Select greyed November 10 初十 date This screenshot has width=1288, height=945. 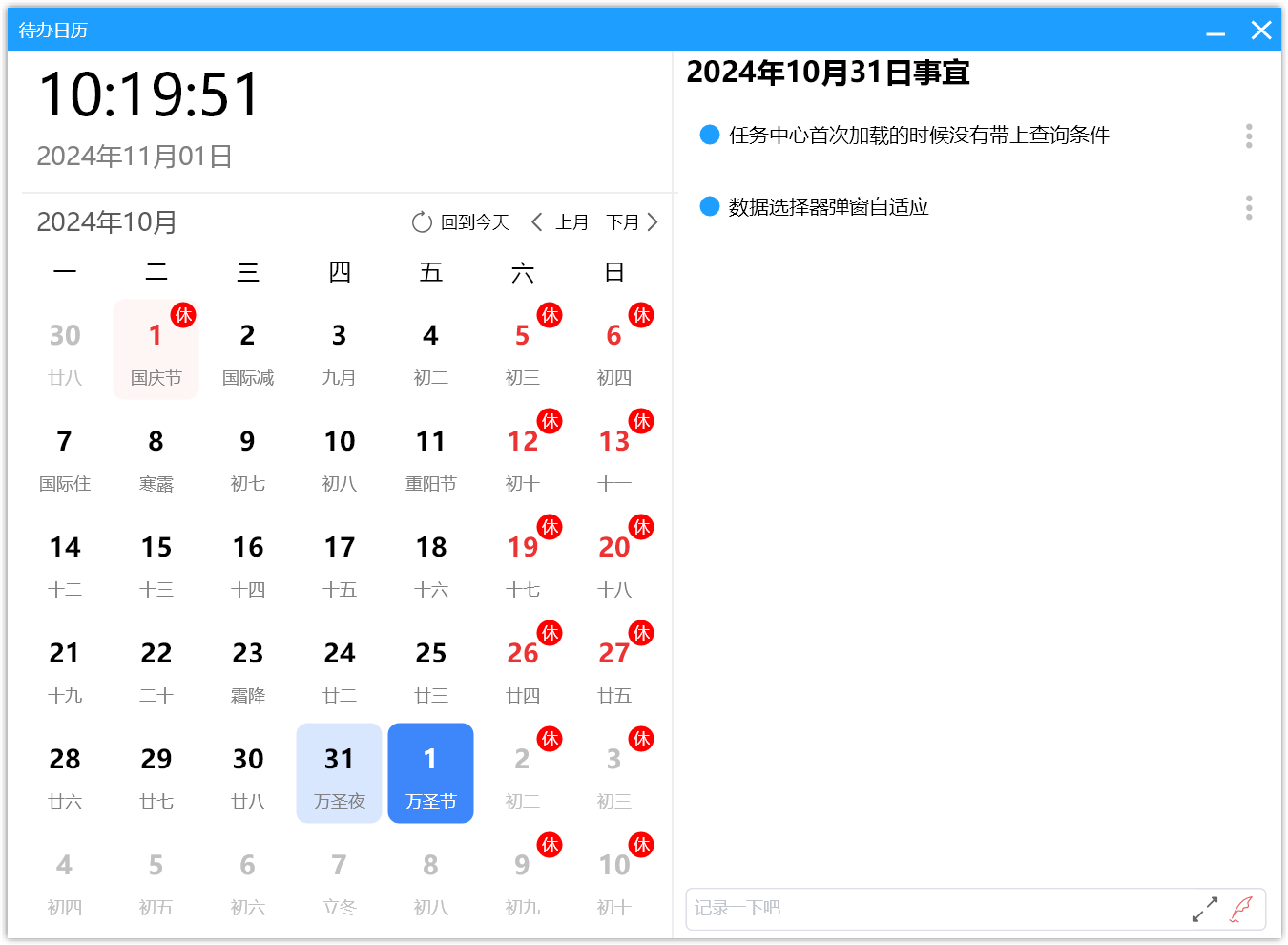(614, 879)
